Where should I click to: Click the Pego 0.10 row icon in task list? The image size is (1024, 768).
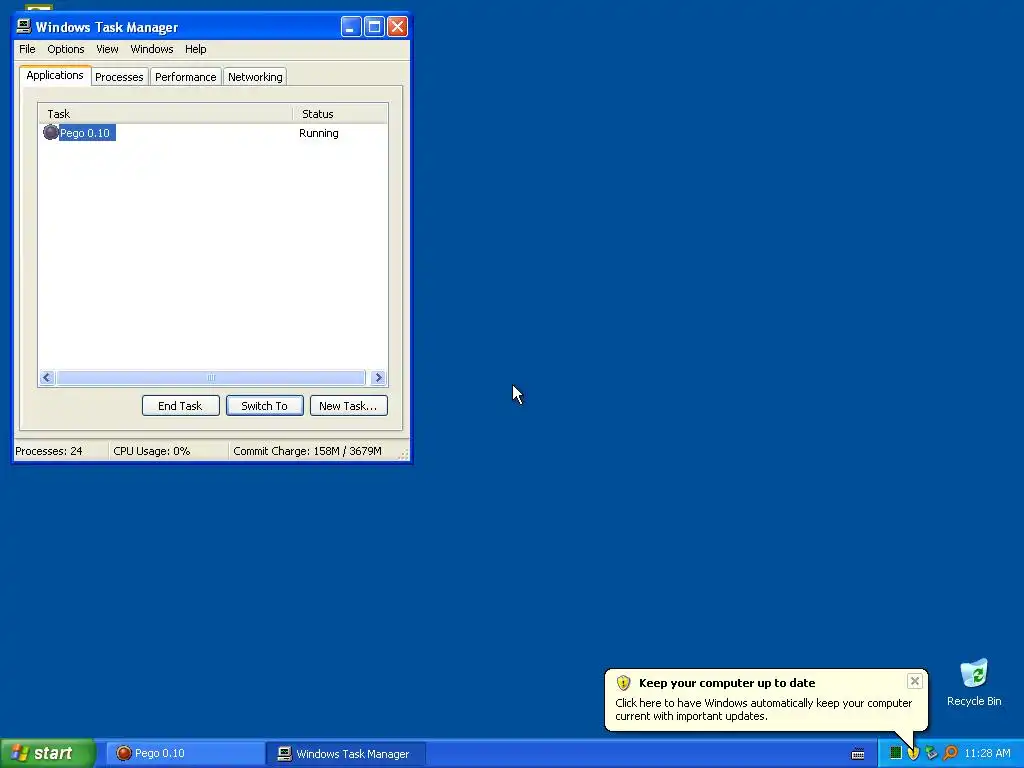tap(50, 133)
